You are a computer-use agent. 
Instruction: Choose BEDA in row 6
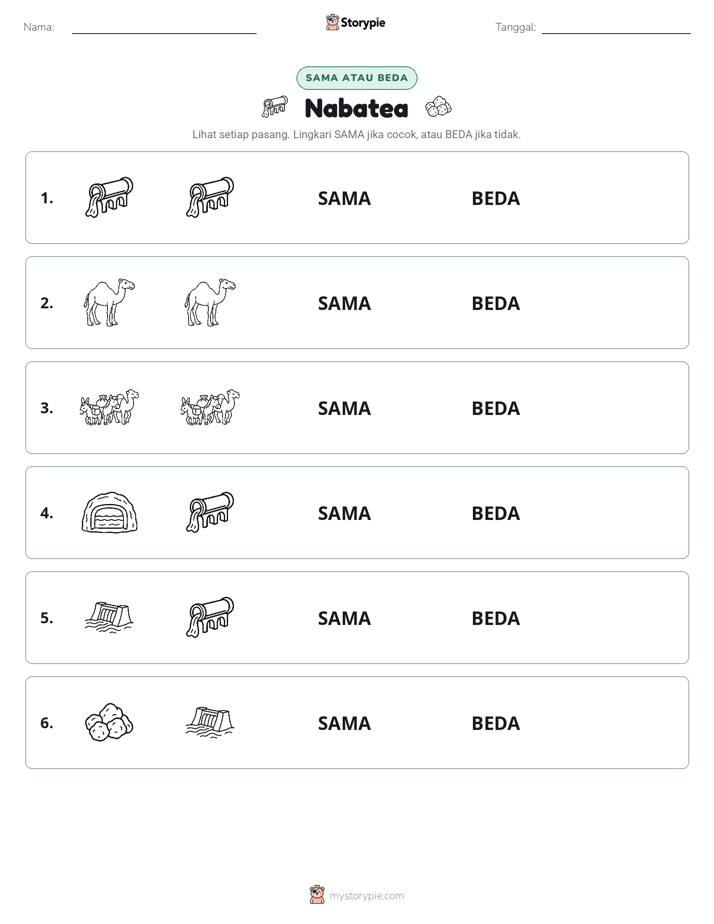point(496,723)
